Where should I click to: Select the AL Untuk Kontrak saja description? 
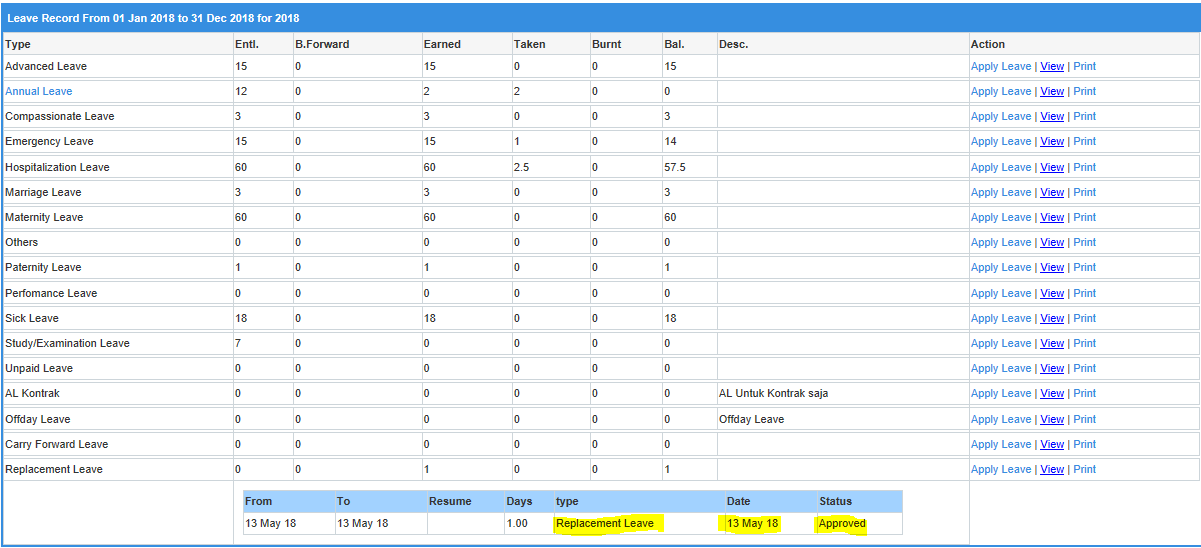[x=773, y=393]
